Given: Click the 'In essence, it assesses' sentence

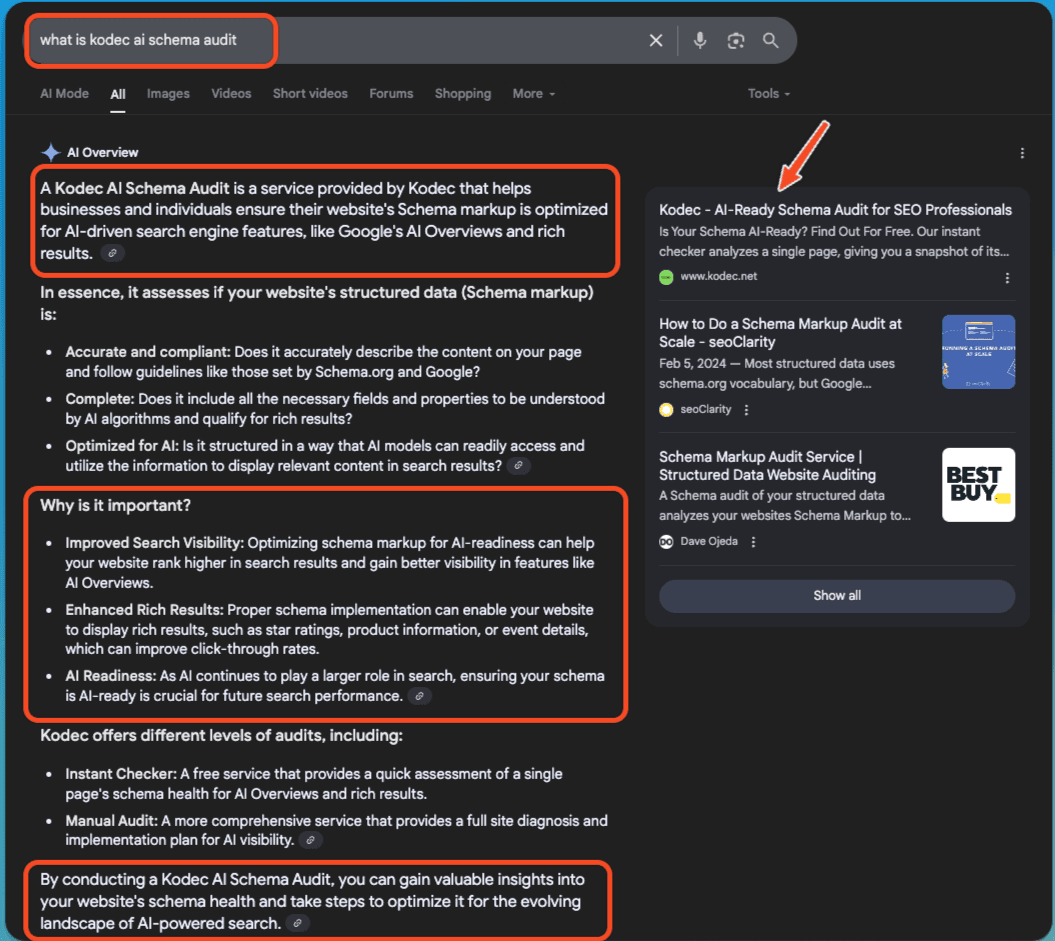Looking at the screenshot, I should [317, 303].
